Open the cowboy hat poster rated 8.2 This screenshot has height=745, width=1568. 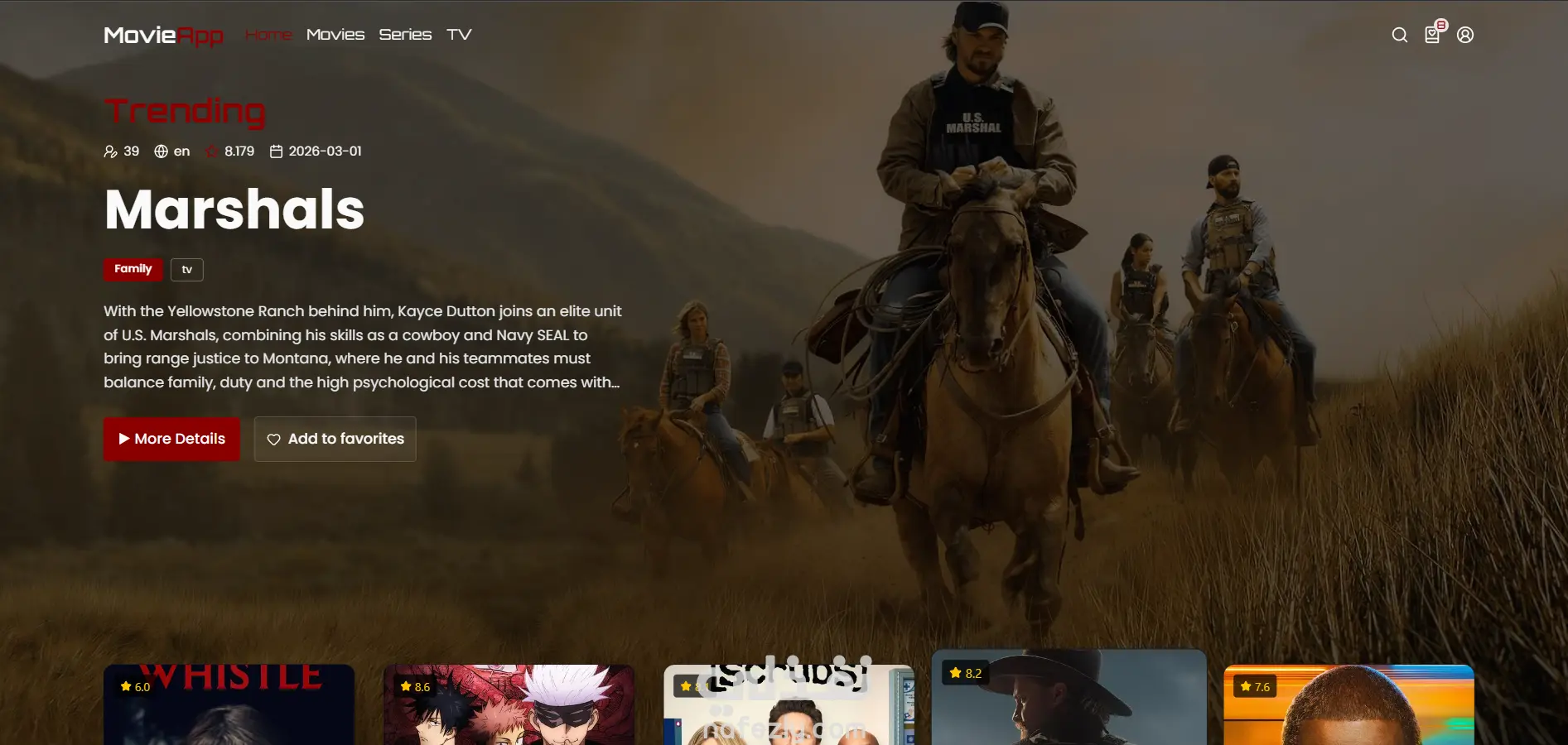point(1069,698)
